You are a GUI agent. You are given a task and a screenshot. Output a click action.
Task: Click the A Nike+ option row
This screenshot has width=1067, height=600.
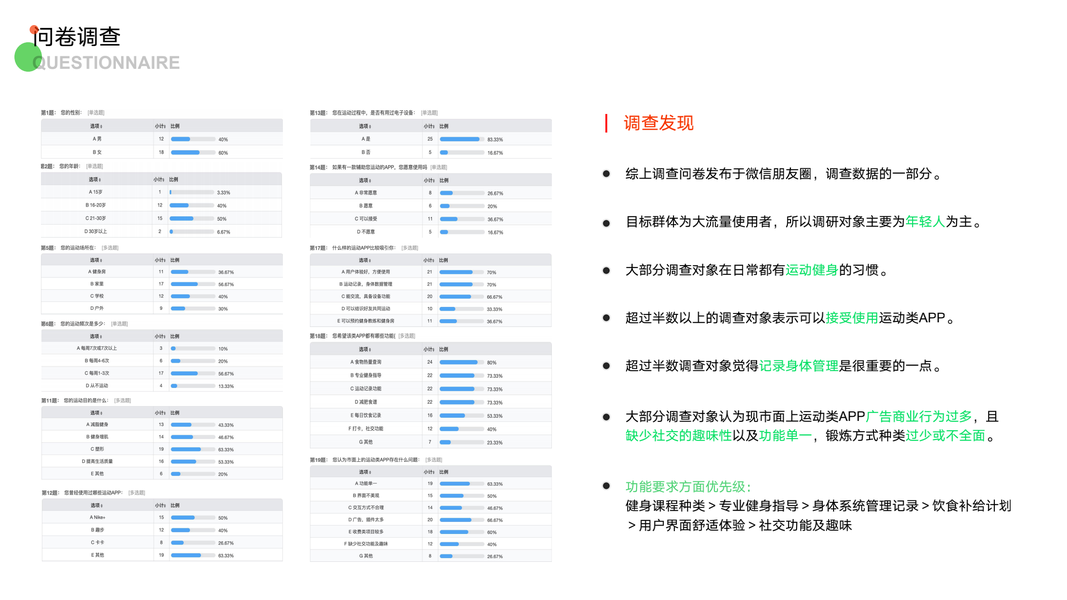coord(162,518)
